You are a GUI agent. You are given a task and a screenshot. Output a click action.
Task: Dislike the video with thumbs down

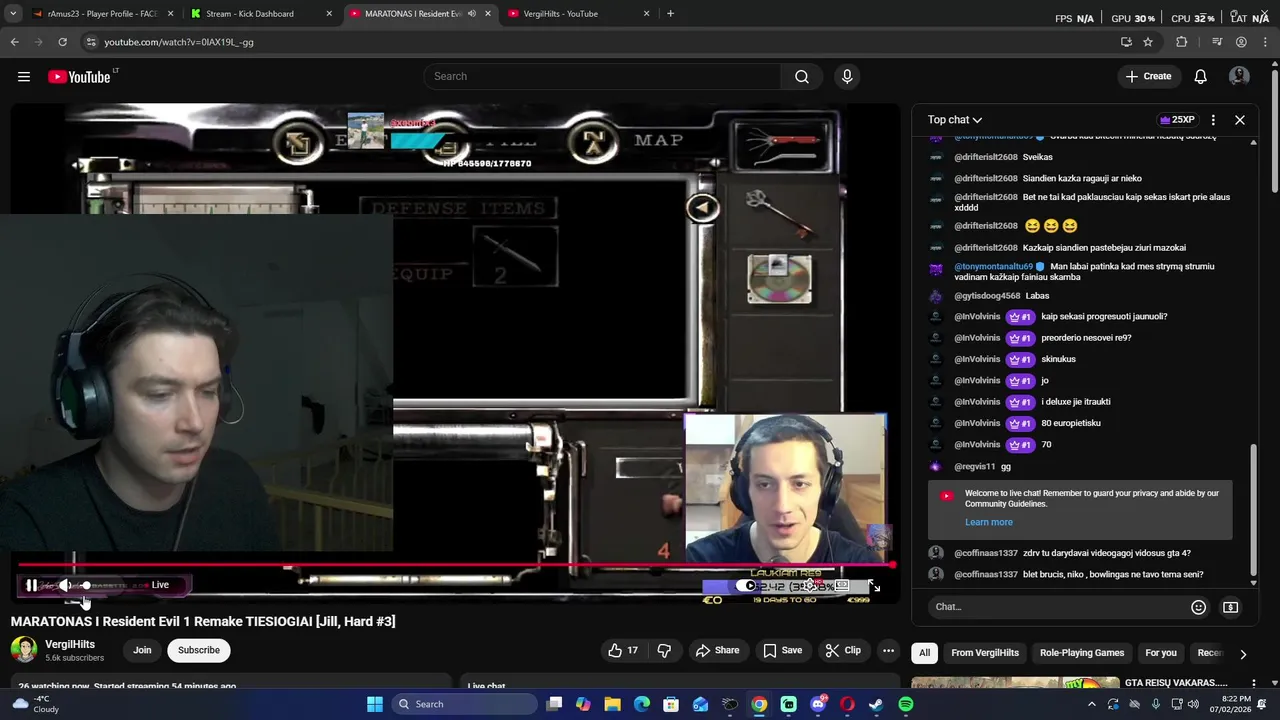tap(664, 650)
